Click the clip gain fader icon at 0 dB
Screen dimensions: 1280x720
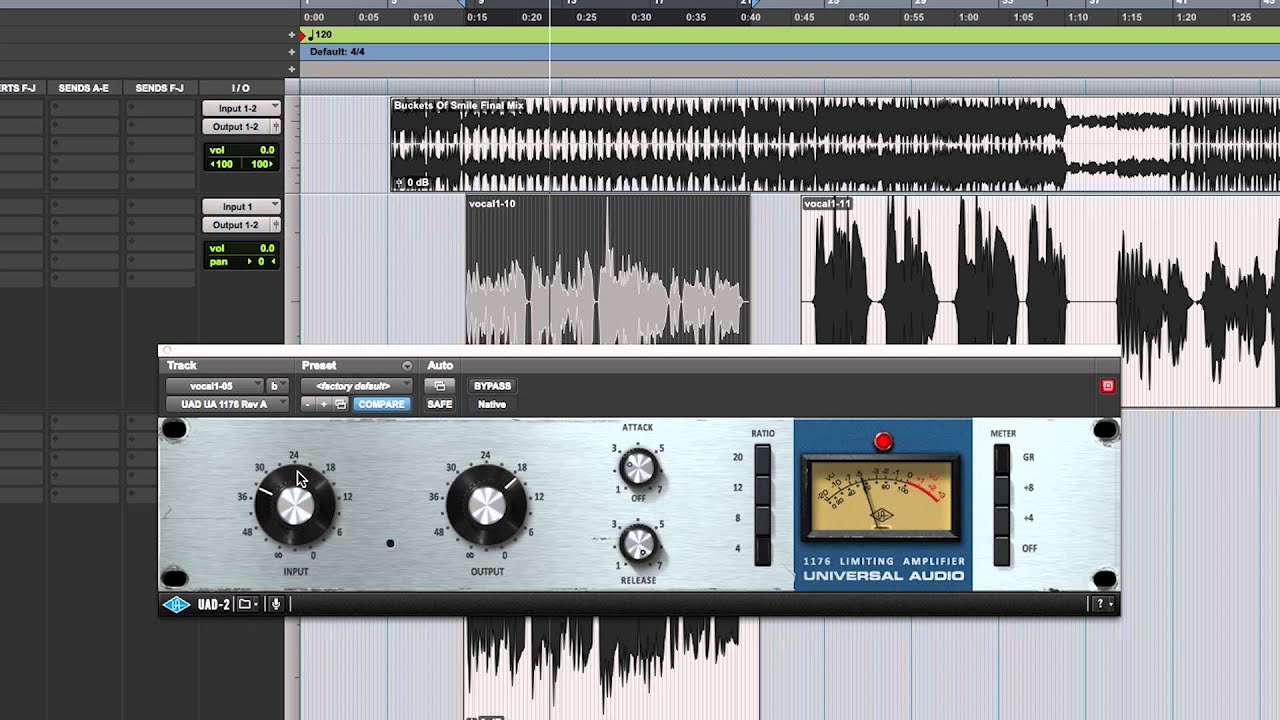point(400,183)
